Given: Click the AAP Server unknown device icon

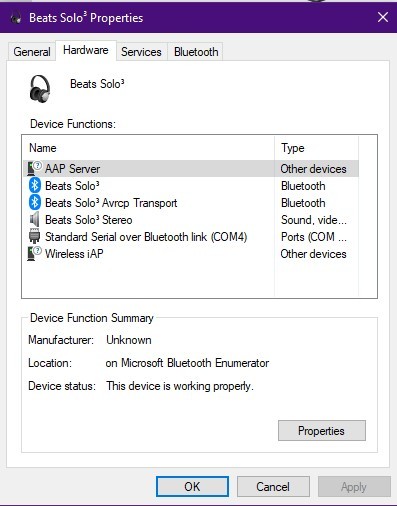Looking at the screenshot, I should 34,168.
